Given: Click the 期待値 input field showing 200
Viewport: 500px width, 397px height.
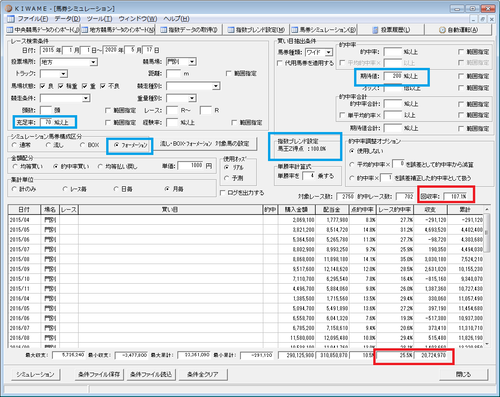Looking at the screenshot, I should click(x=393, y=76).
